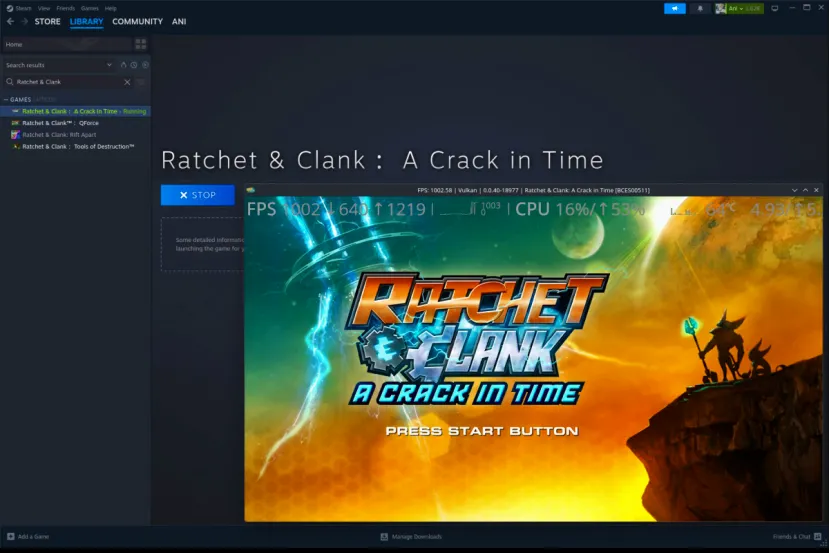Screen dimensions: 829x553
Task: Click the Ratchet & Clank search field
Action: point(68,82)
